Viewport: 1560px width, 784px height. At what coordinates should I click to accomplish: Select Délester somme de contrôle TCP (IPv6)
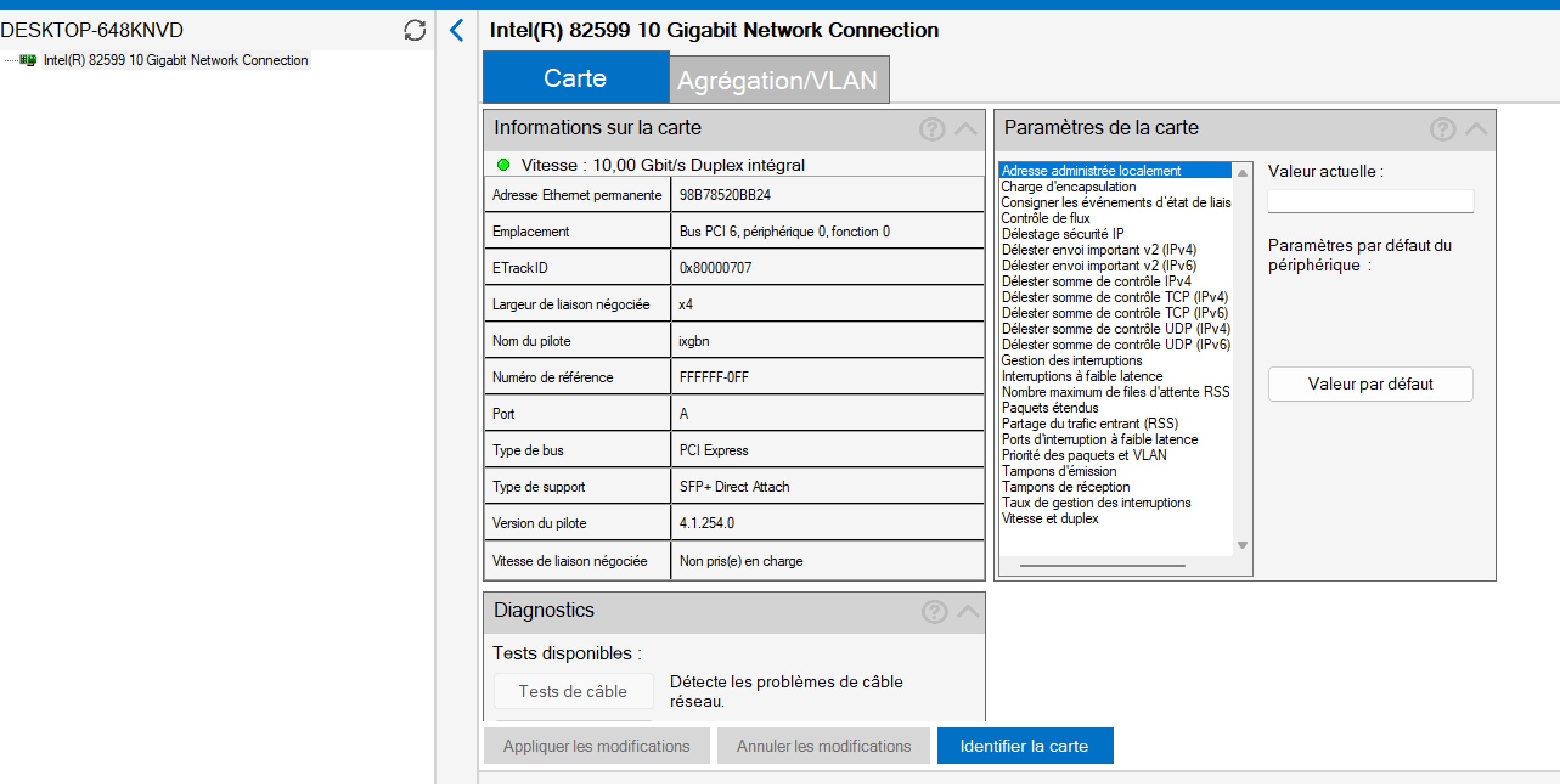tap(1116, 313)
